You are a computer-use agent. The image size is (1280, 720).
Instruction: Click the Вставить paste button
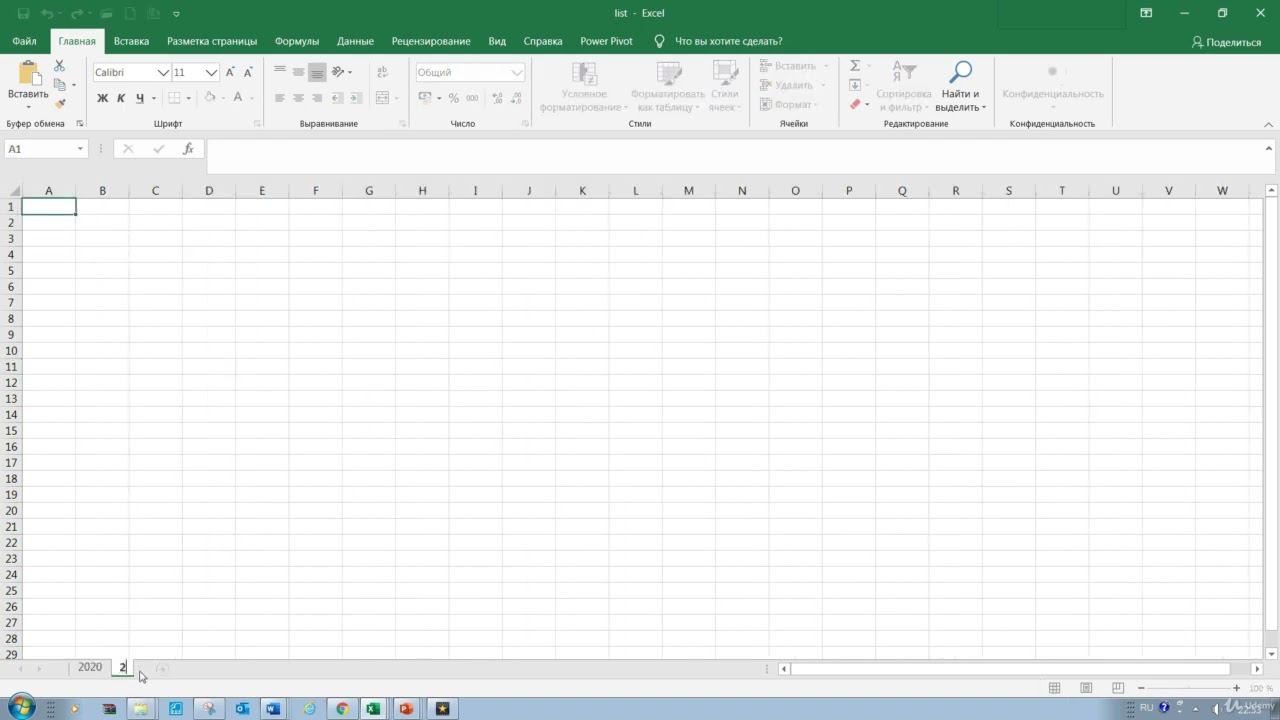tap(28, 80)
